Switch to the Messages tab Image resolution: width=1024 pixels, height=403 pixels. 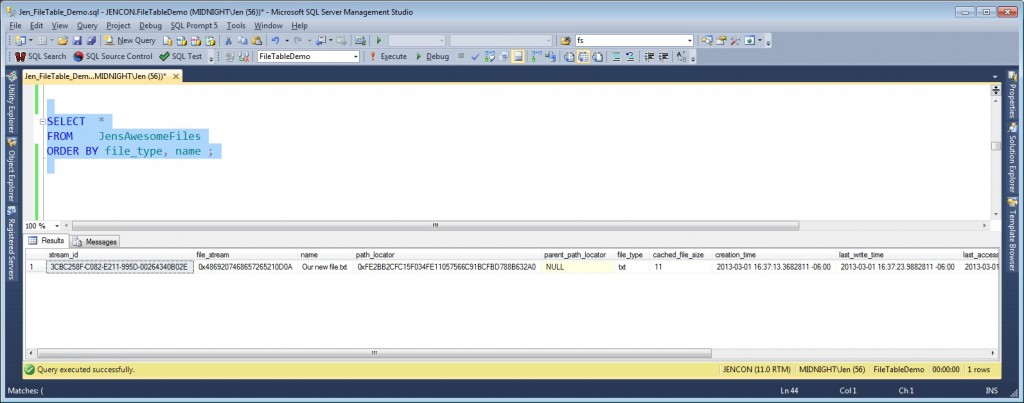[95, 242]
